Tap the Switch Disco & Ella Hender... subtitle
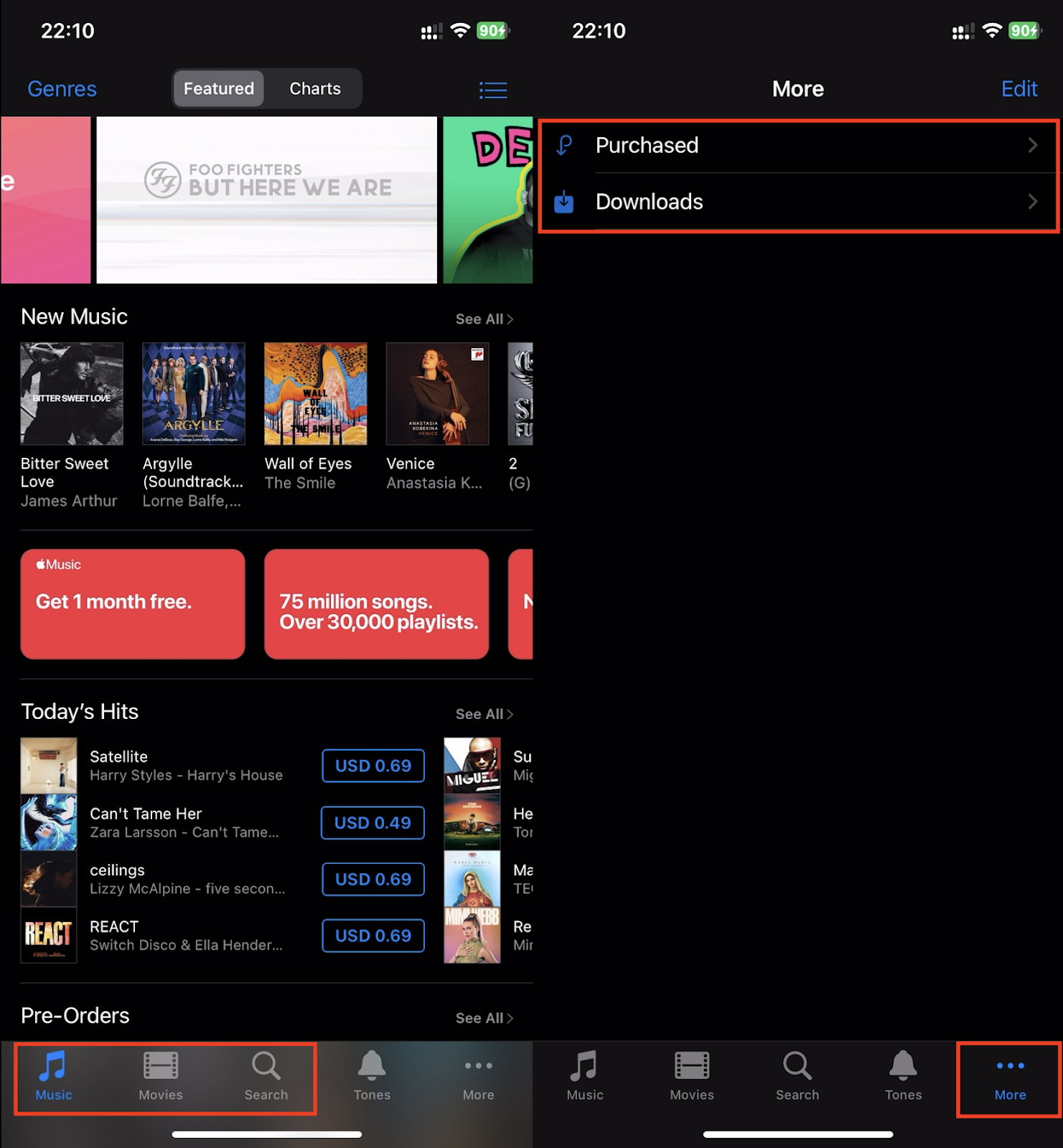Image resolution: width=1063 pixels, height=1148 pixels. (186, 946)
